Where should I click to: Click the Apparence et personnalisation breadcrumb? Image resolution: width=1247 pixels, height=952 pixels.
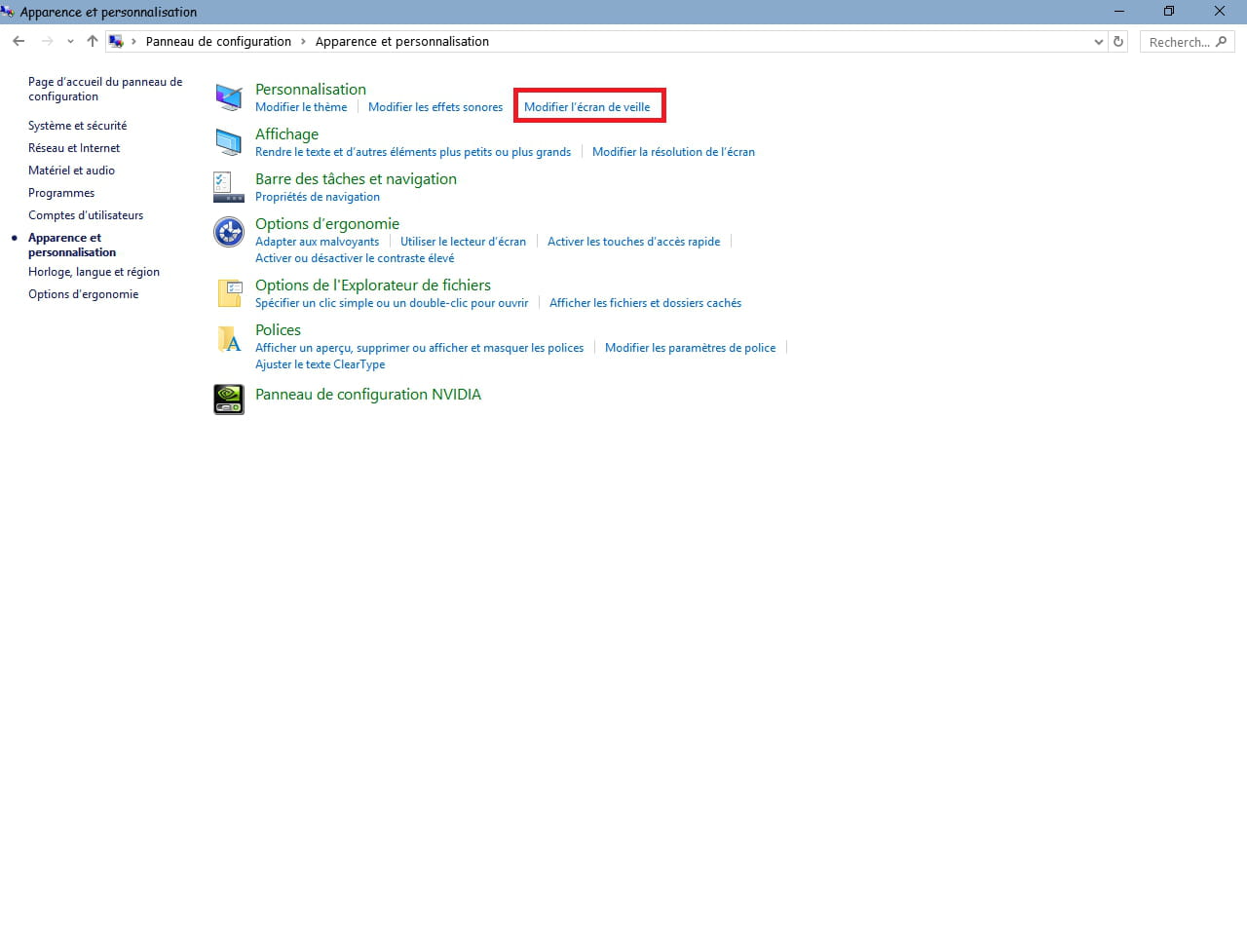click(402, 41)
